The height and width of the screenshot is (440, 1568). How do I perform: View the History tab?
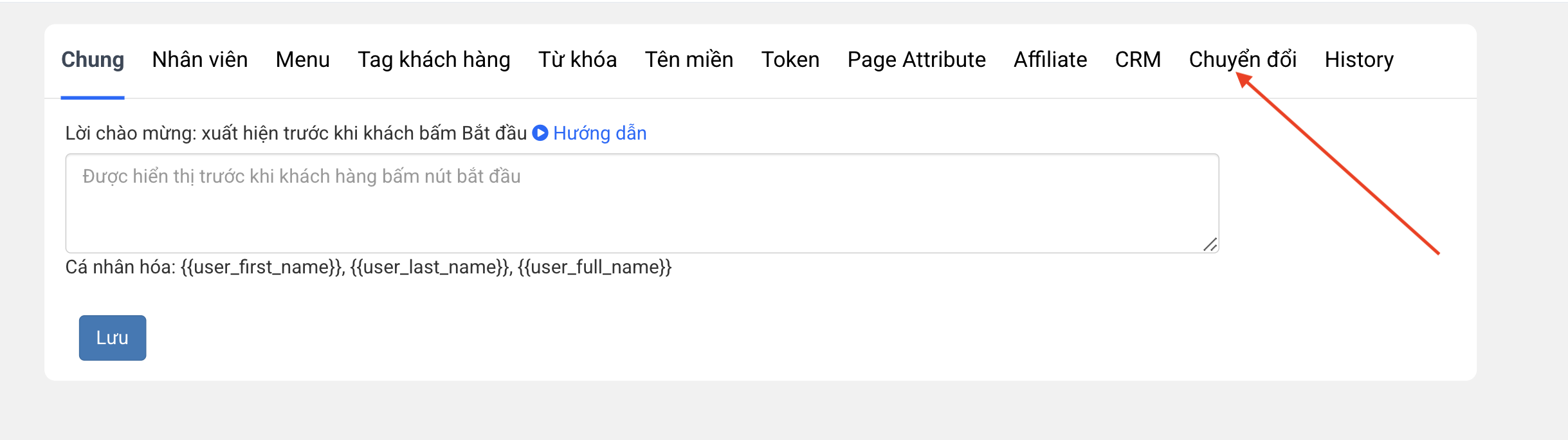point(1358,60)
